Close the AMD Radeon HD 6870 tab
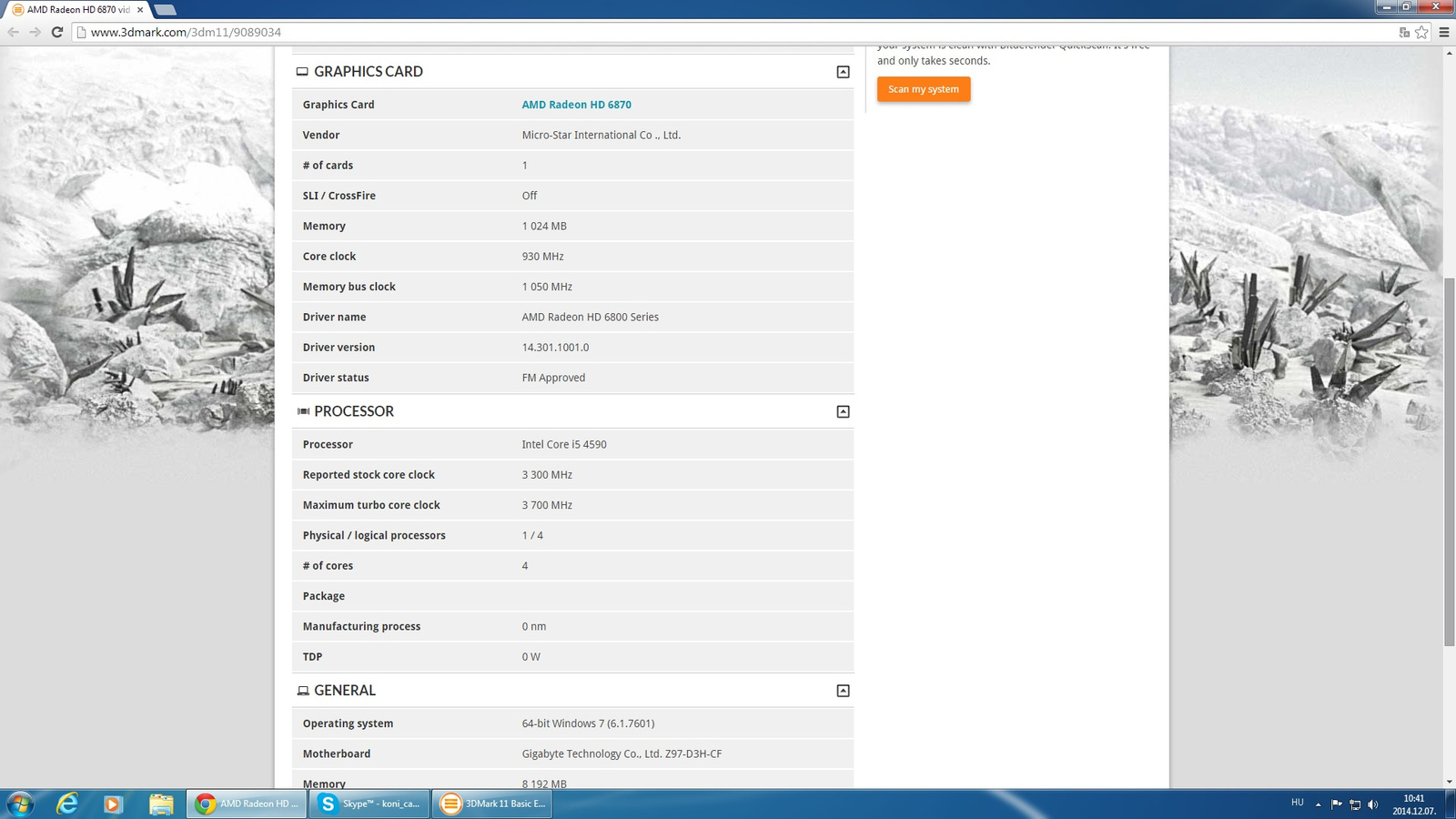Viewport: 1456px width, 819px height. (140, 9)
